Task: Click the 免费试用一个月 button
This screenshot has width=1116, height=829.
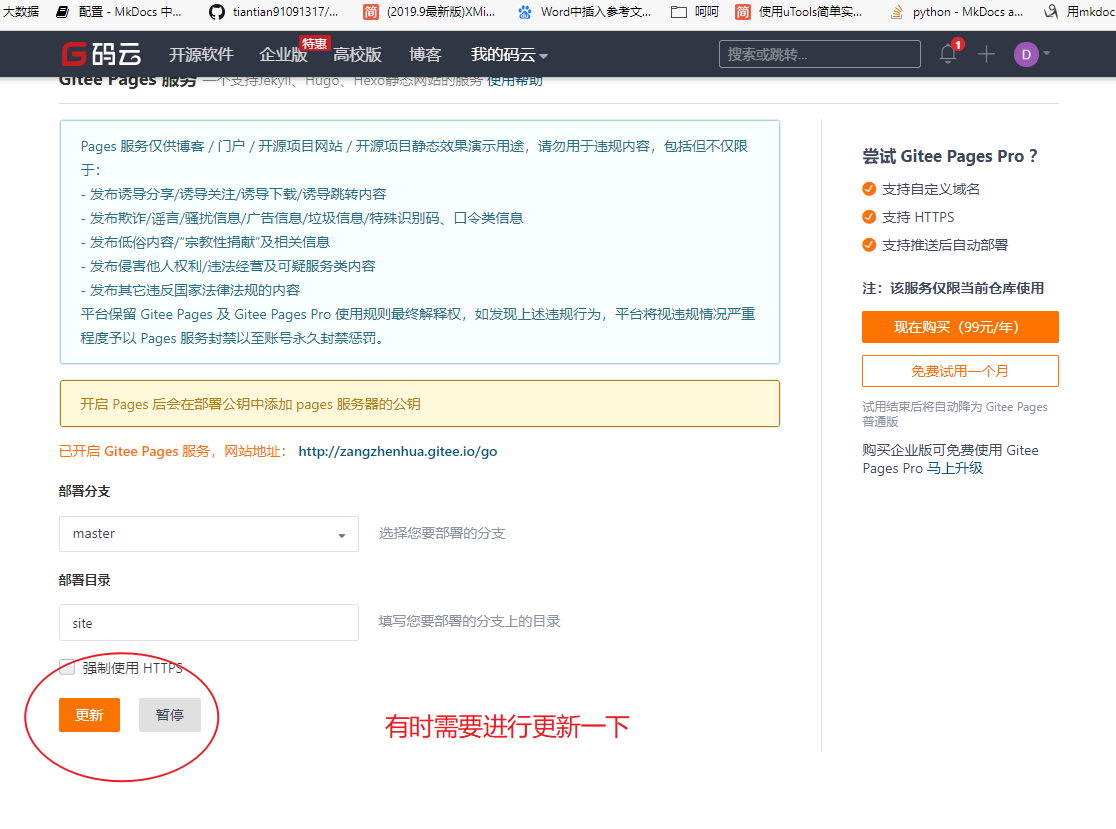Action: tap(960, 371)
